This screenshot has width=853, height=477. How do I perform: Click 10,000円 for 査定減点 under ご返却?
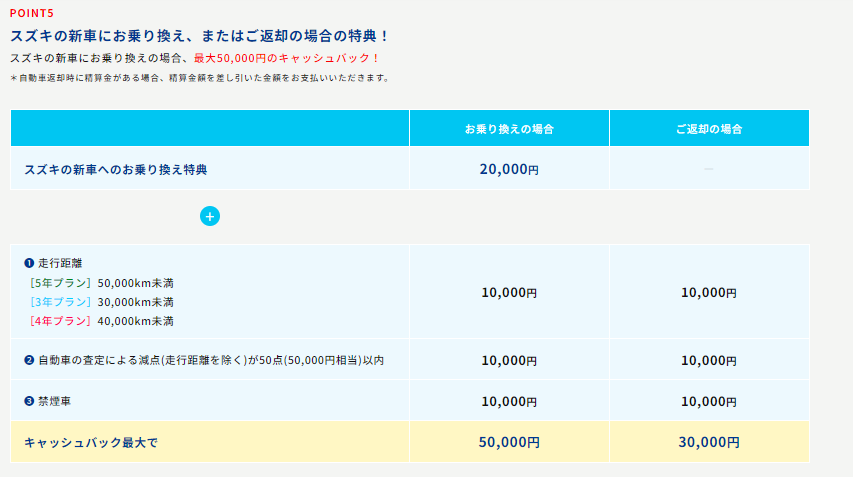point(709,361)
